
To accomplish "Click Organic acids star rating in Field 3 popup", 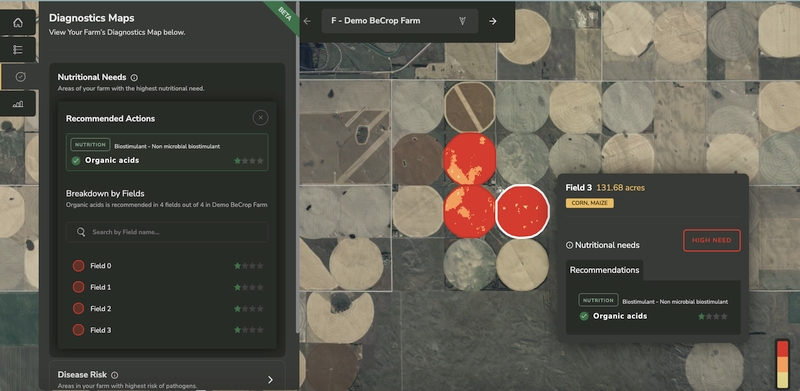I will click(713, 316).
